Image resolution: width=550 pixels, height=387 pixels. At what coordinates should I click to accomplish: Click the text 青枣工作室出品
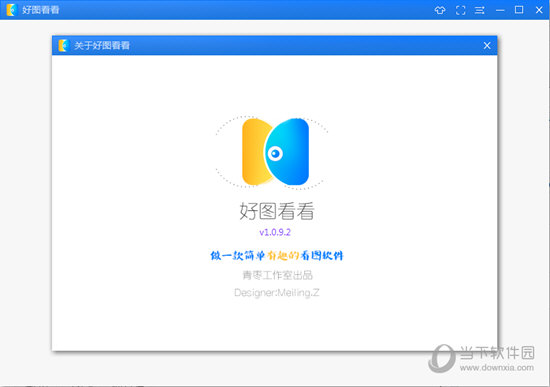pos(277,275)
